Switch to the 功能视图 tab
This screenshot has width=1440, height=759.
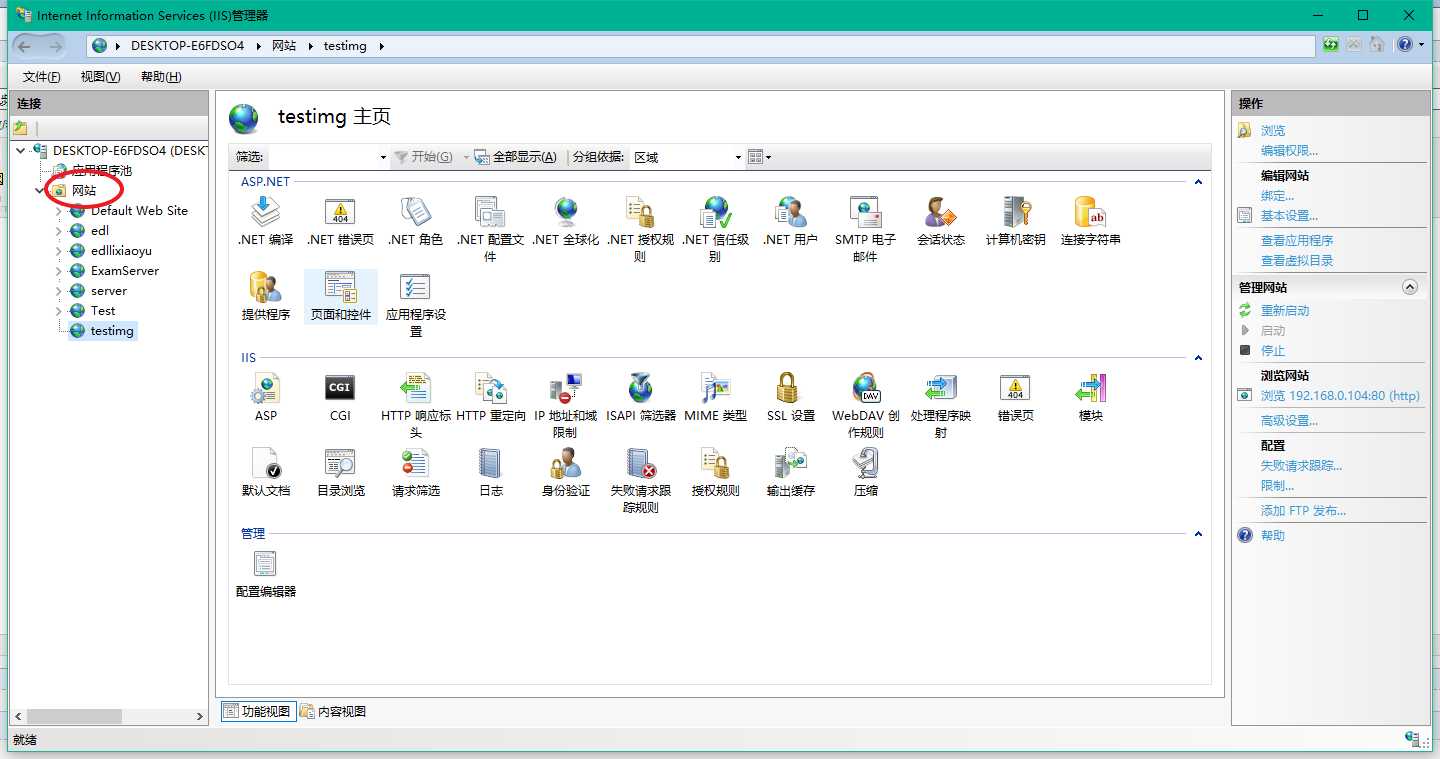click(257, 712)
